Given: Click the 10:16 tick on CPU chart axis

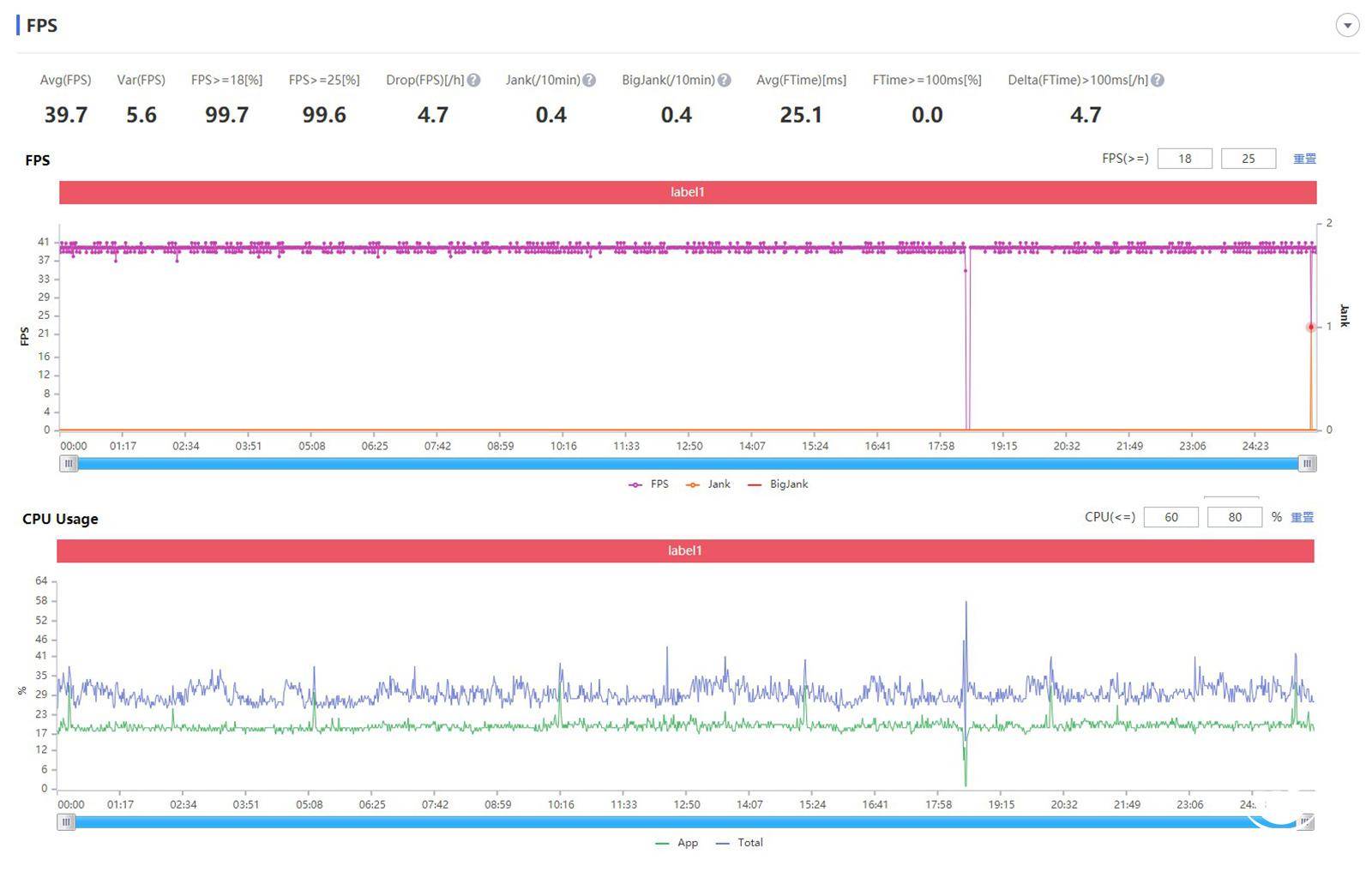Looking at the screenshot, I should pyautogui.click(x=561, y=804).
